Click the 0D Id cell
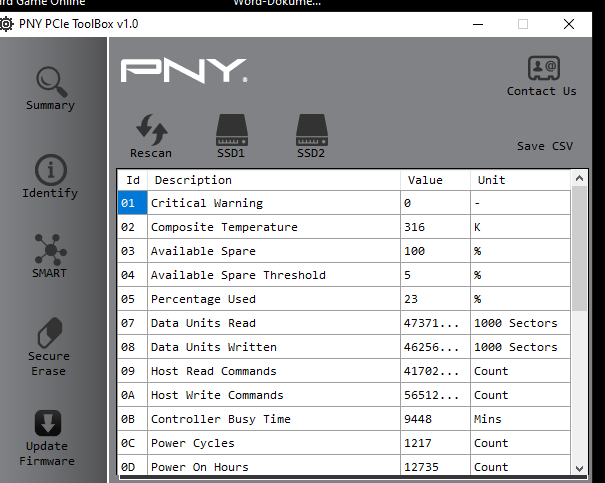605x483 pixels. click(x=132, y=465)
